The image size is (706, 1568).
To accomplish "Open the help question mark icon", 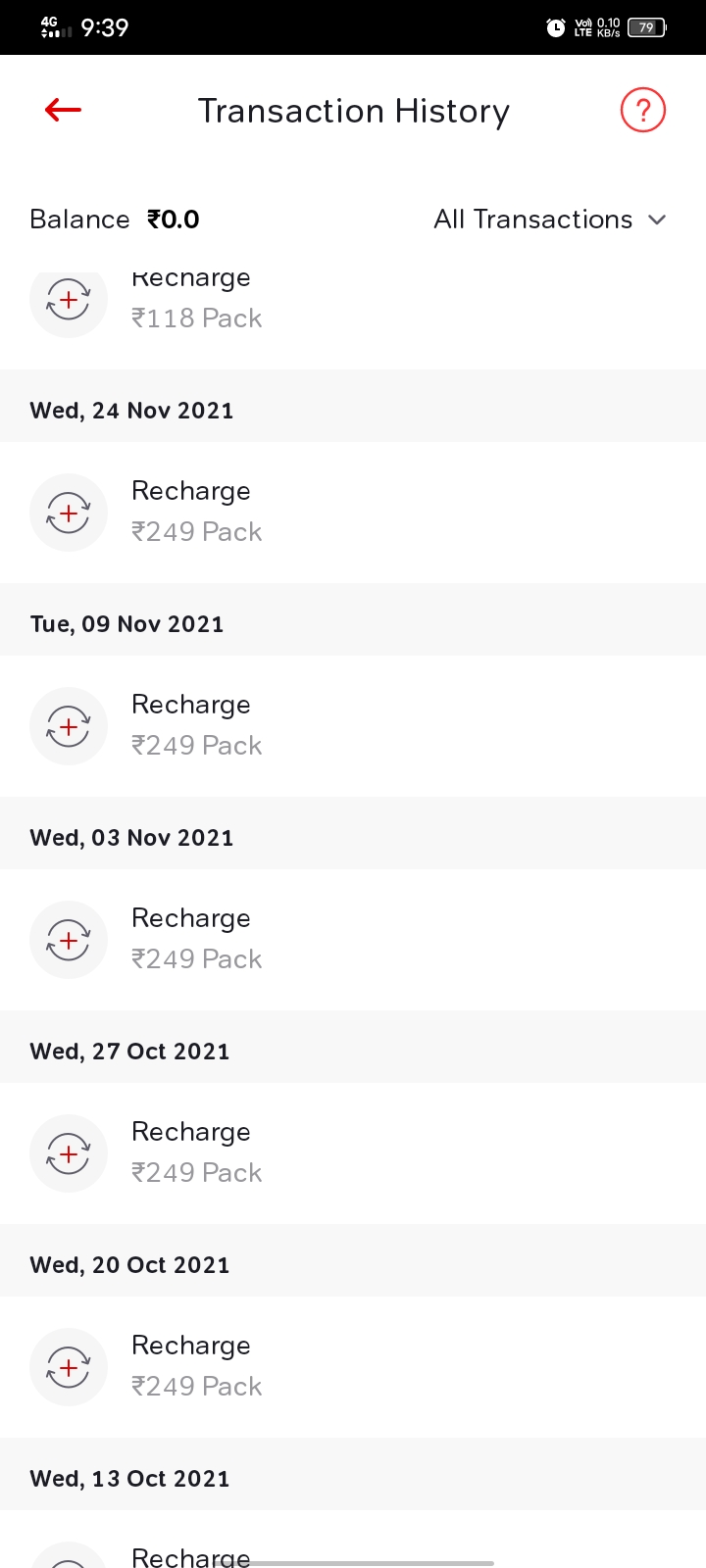I will pos(643,110).
